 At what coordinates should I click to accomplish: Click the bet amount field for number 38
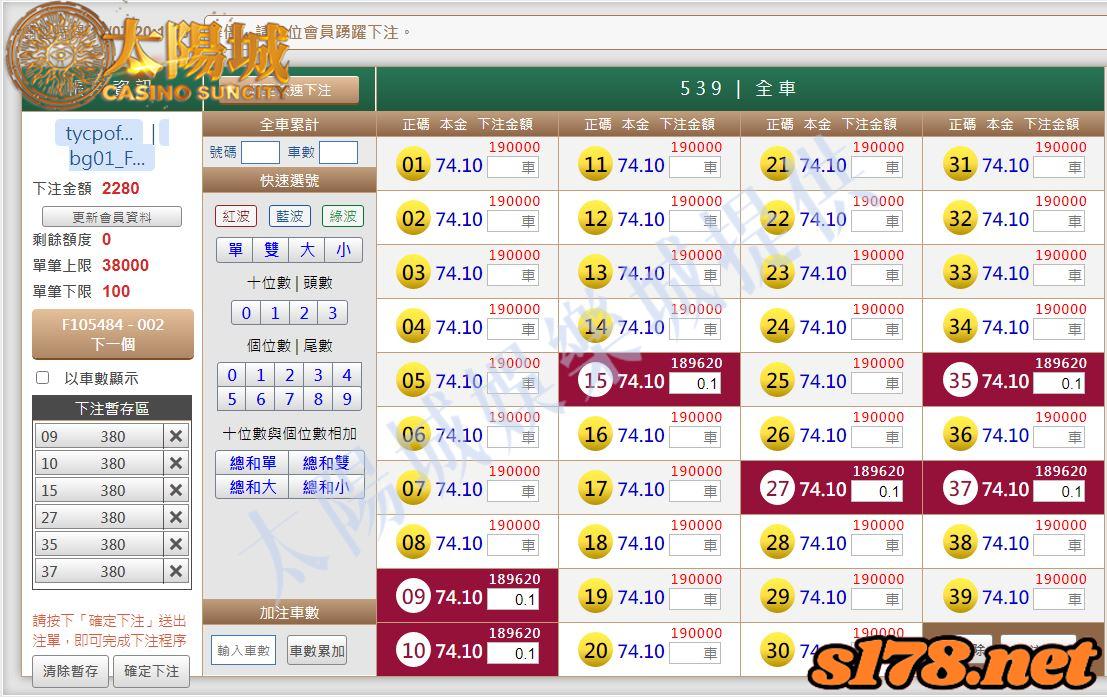[1060, 545]
